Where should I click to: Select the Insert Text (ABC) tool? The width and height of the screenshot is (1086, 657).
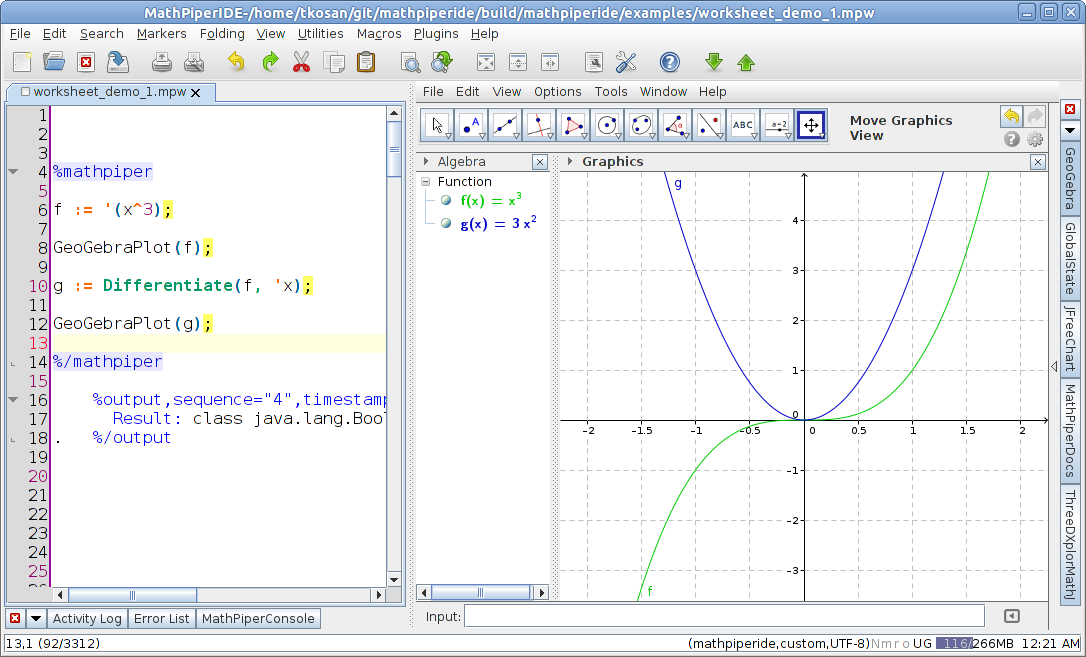click(743, 125)
